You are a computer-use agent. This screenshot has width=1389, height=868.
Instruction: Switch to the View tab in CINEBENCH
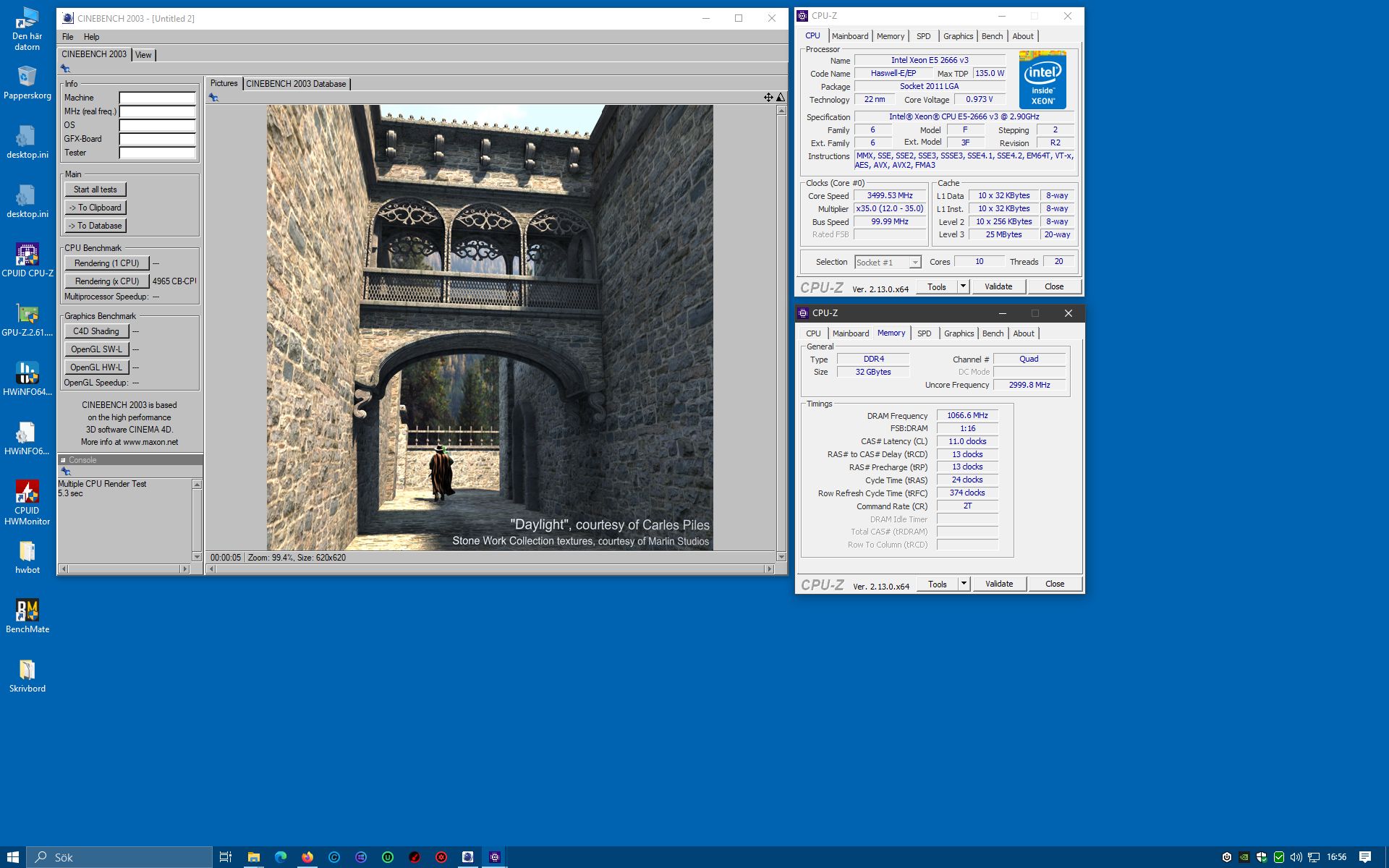[x=143, y=55]
